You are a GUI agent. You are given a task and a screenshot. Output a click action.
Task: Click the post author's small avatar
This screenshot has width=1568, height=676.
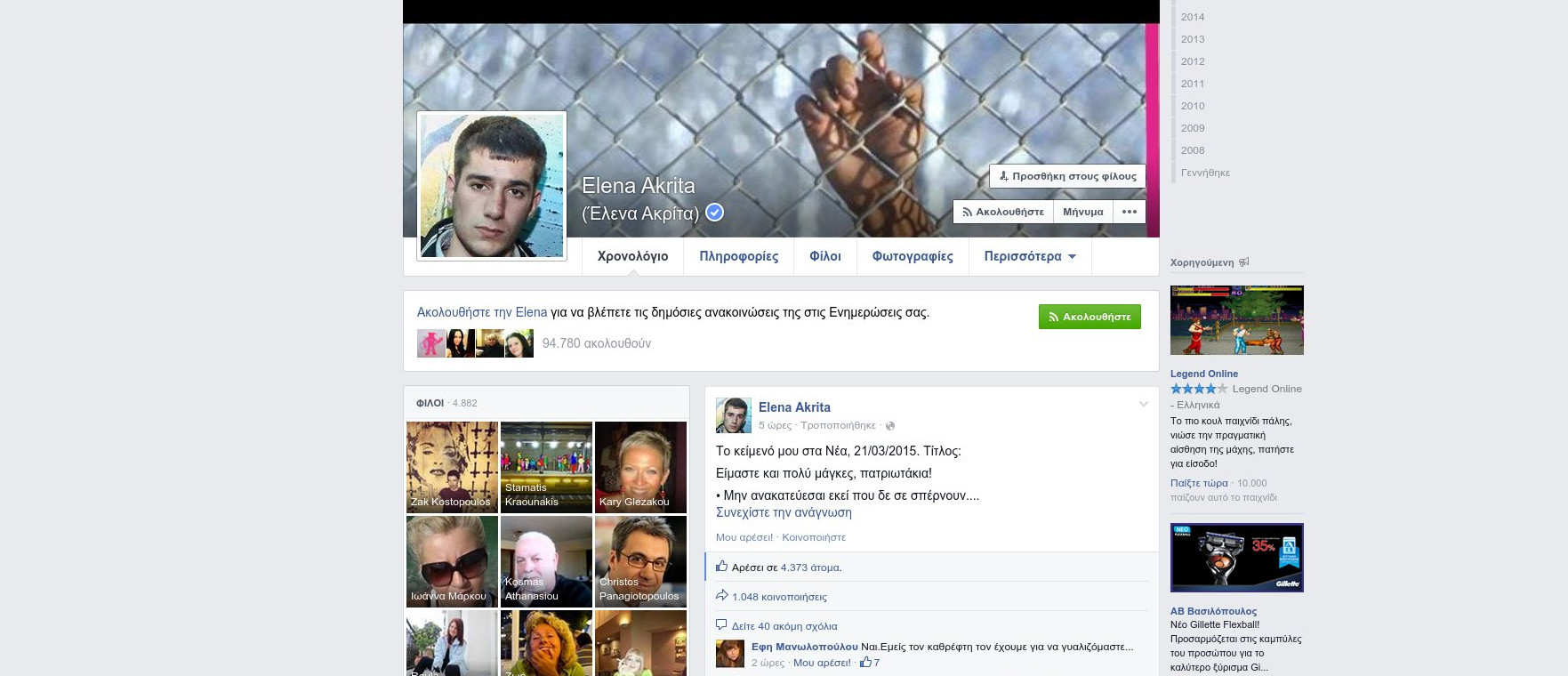click(x=734, y=415)
